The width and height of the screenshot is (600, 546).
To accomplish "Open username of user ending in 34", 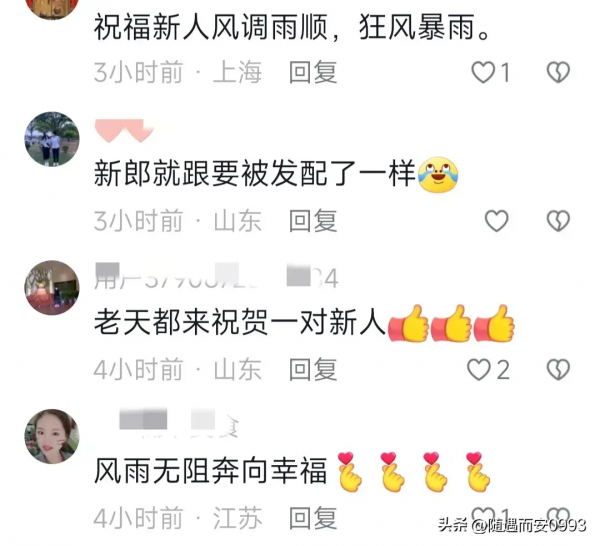I will tap(216, 276).
